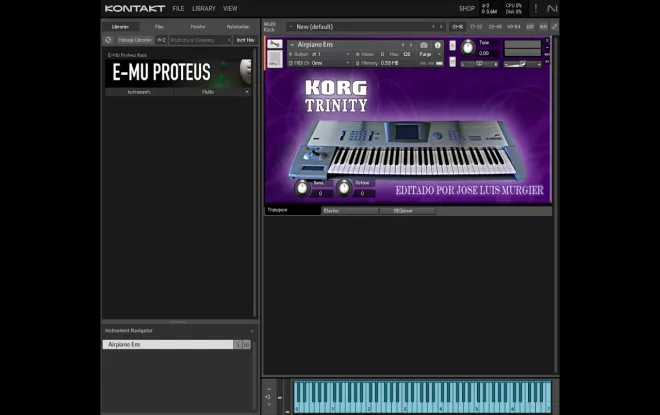Select rack page 49-64
Screen dimensions: 660x415
pos(514,27)
